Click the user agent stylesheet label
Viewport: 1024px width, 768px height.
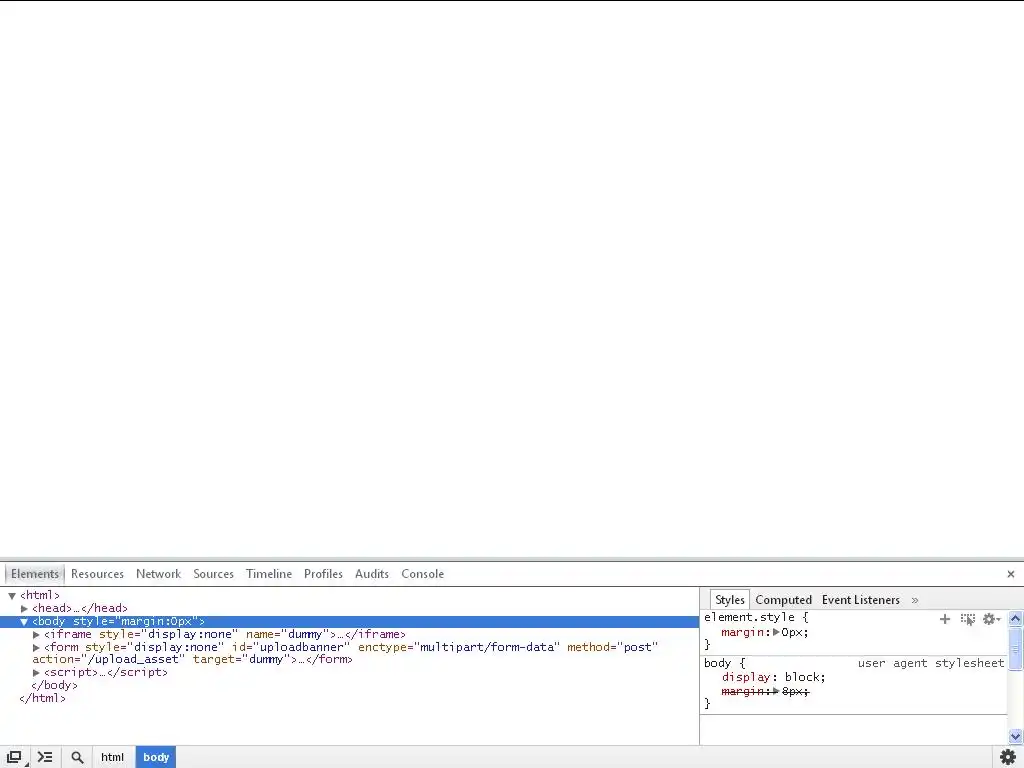point(931,664)
